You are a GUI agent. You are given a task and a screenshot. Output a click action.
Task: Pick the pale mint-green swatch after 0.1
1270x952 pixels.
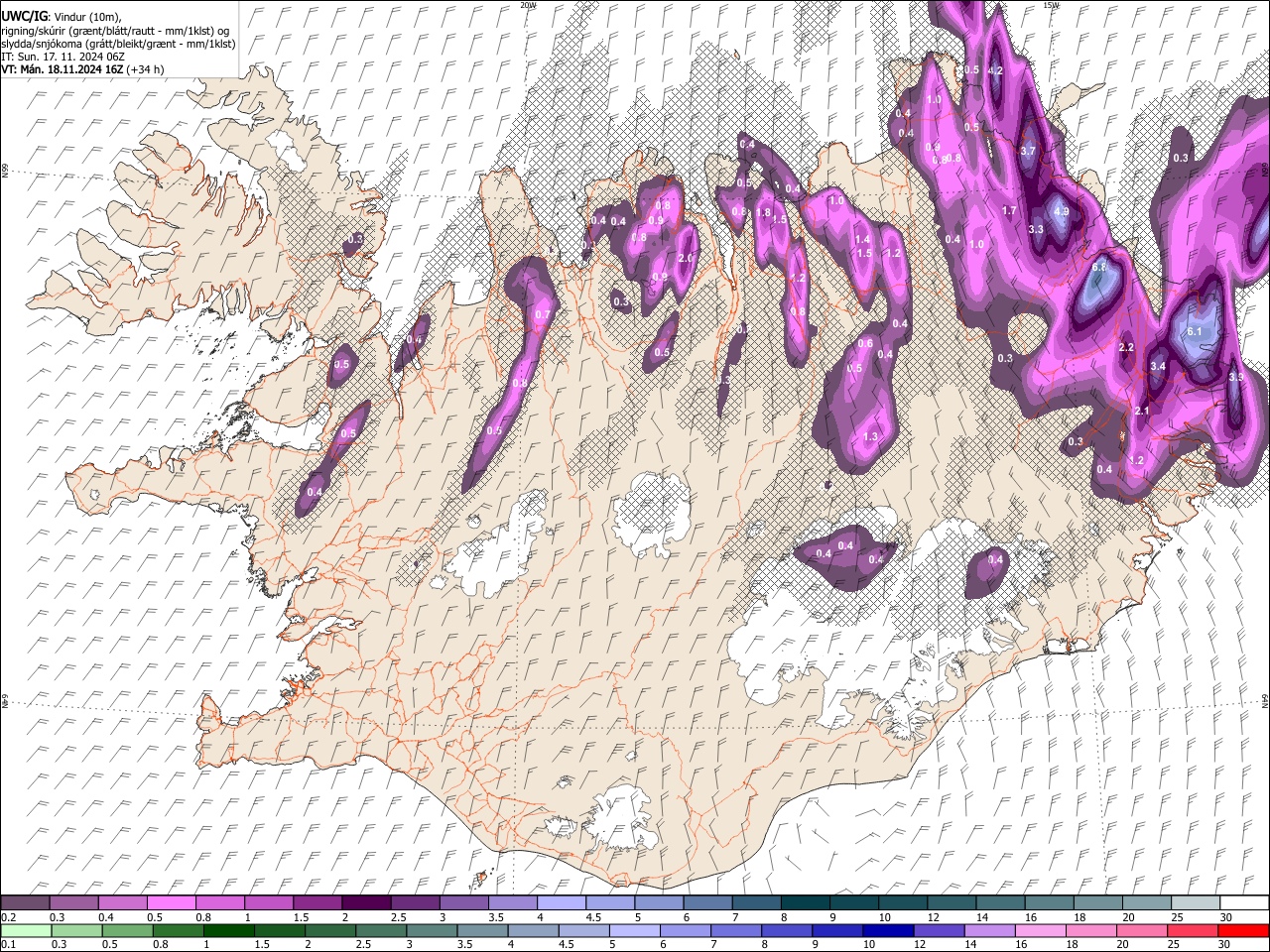point(26,931)
